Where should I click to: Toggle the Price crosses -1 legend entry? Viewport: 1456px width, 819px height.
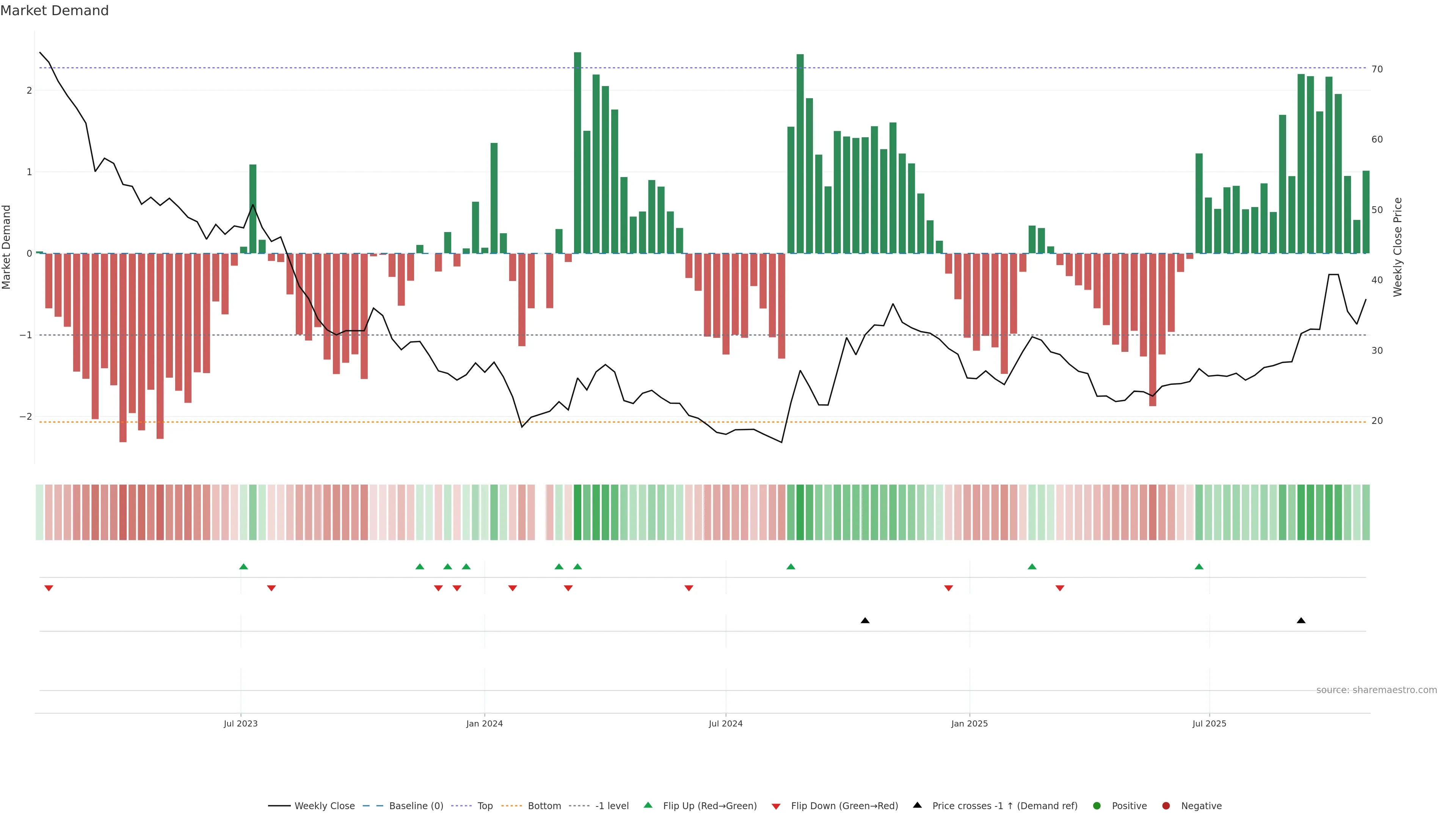1004,806
